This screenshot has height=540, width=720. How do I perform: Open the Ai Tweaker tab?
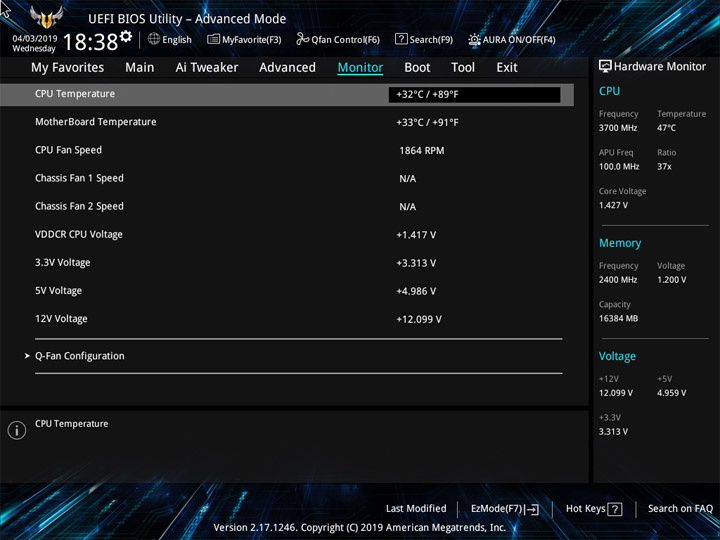point(207,68)
